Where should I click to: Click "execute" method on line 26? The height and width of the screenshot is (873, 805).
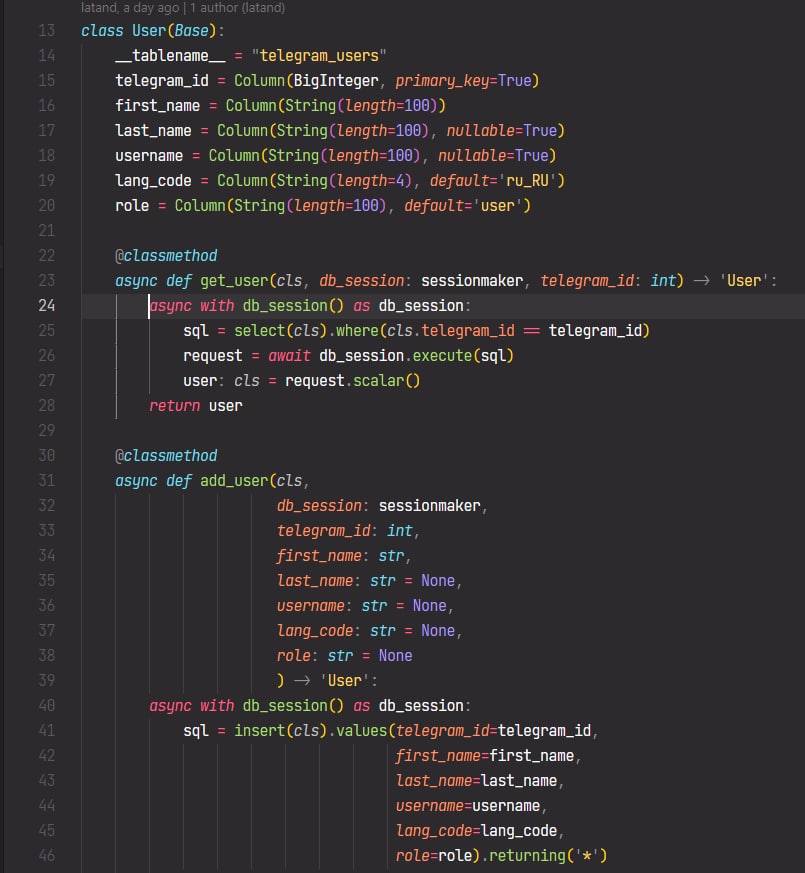pos(442,356)
